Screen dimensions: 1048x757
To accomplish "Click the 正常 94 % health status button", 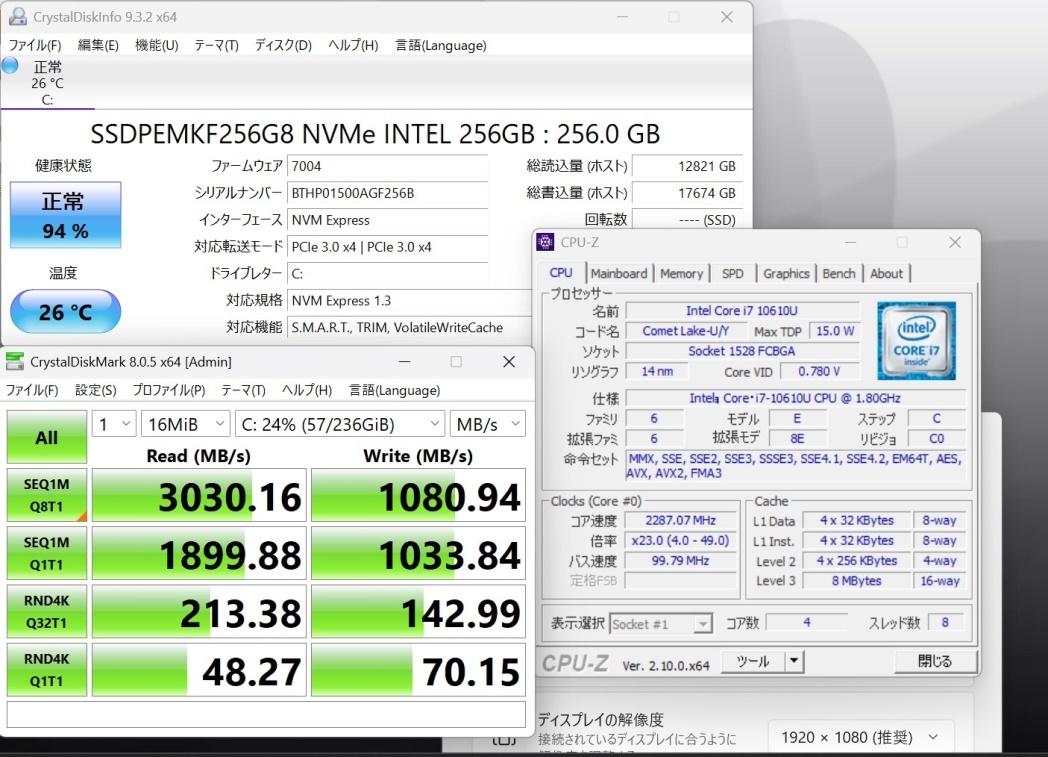I will pos(66,215).
